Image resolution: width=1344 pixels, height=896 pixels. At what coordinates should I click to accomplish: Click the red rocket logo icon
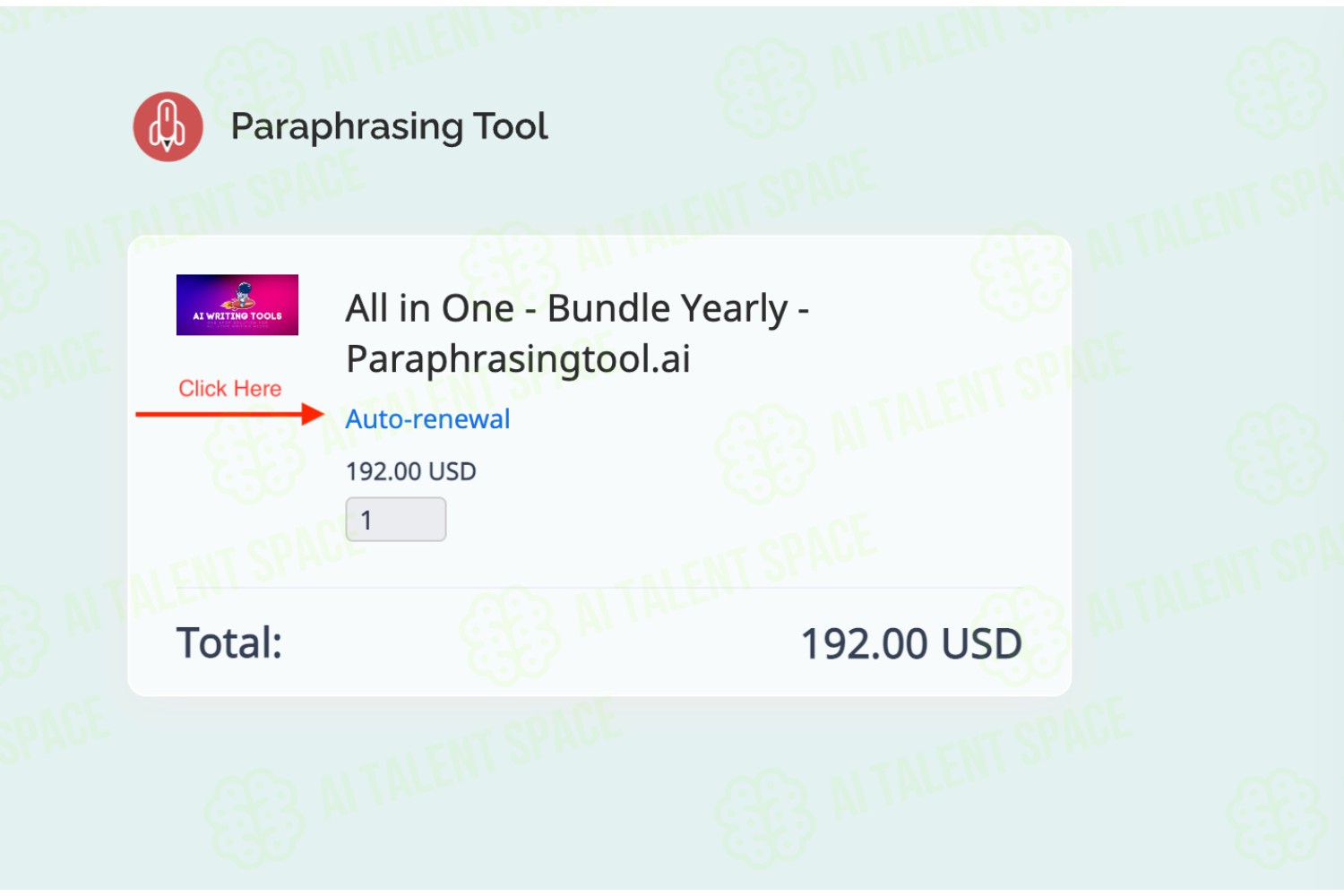[168, 126]
